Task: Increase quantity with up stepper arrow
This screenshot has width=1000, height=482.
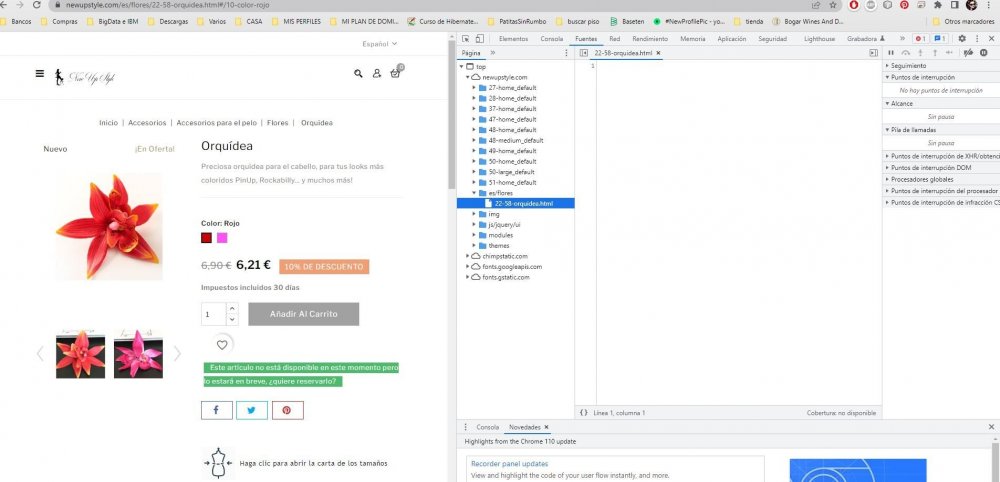Action: pyautogui.click(x=232, y=309)
